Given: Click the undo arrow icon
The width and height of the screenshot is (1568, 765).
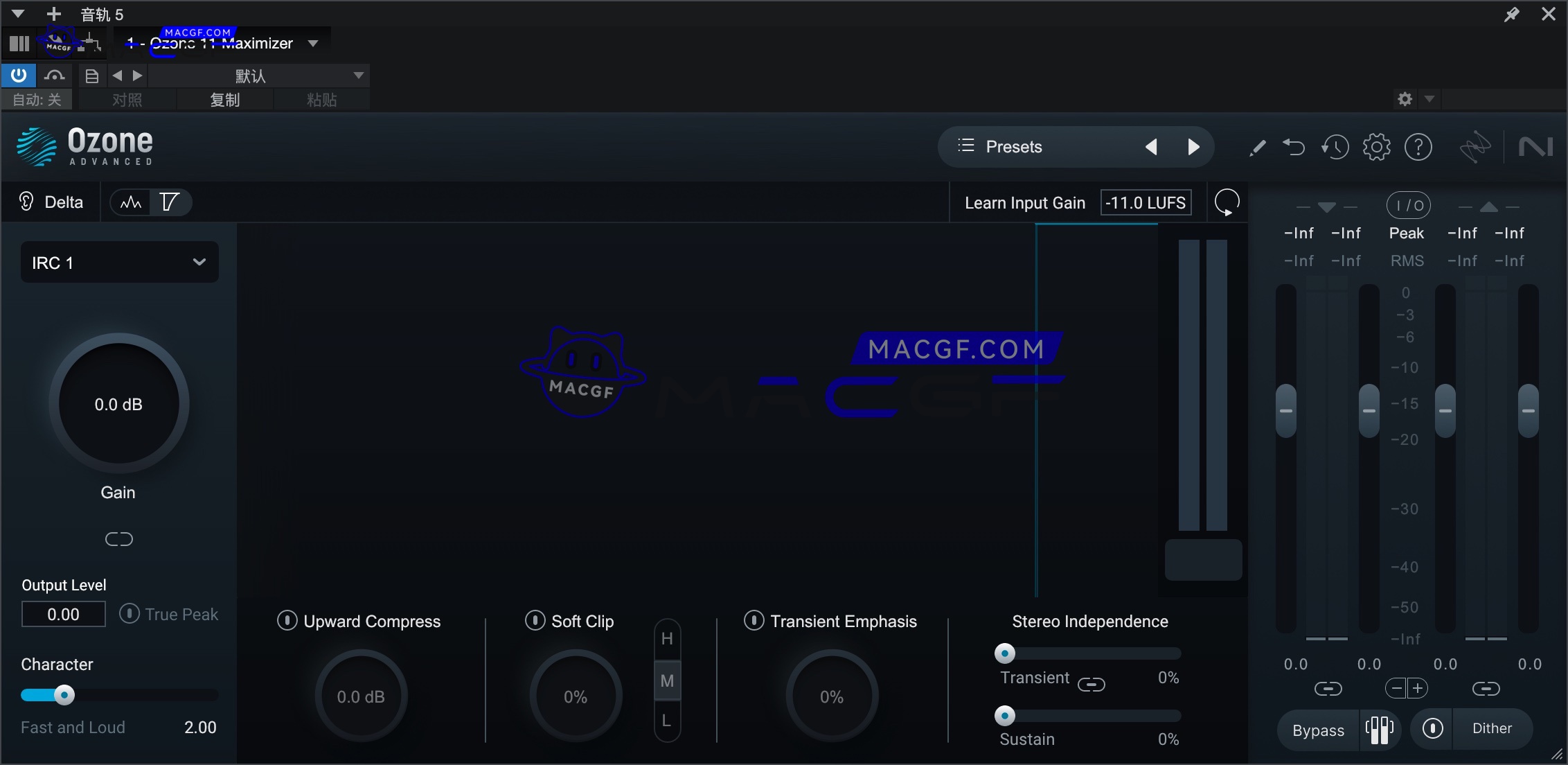Looking at the screenshot, I should (1294, 147).
